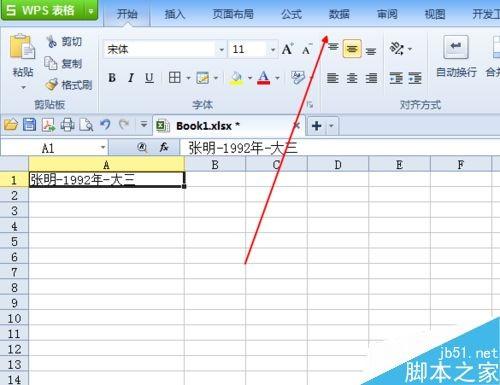The height and width of the screenshot is (385, 500).
Task: Click the formula bar text
Action: 243,148
